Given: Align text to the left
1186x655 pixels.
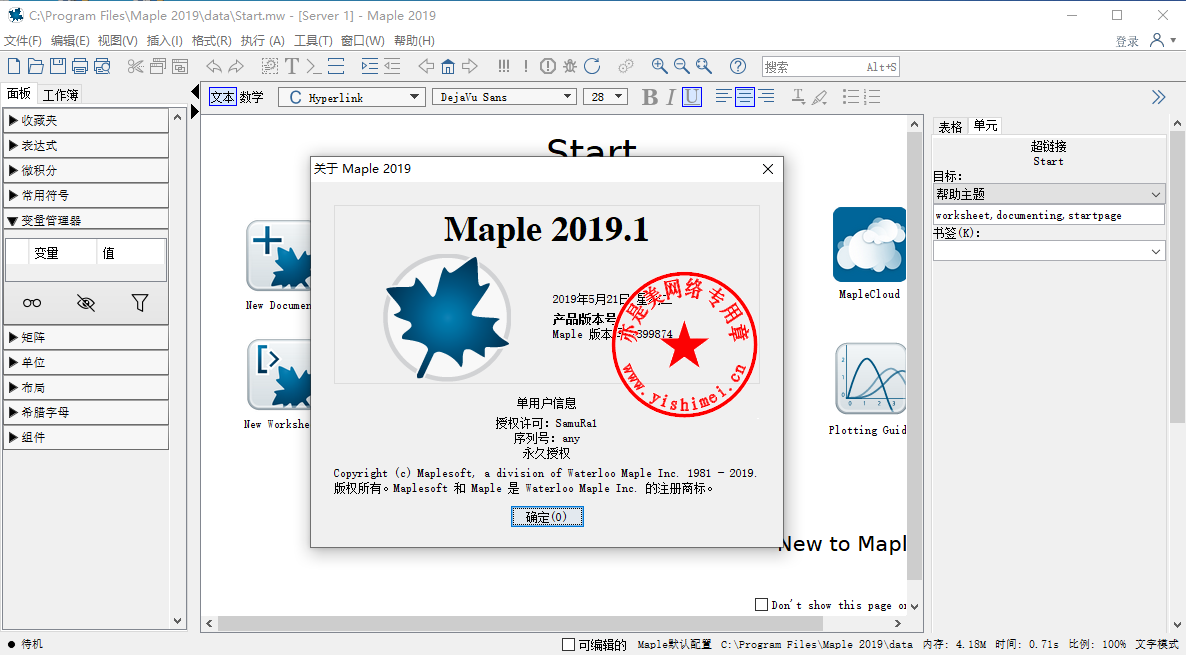Looking at the screenshot, I should pos(723,97).
